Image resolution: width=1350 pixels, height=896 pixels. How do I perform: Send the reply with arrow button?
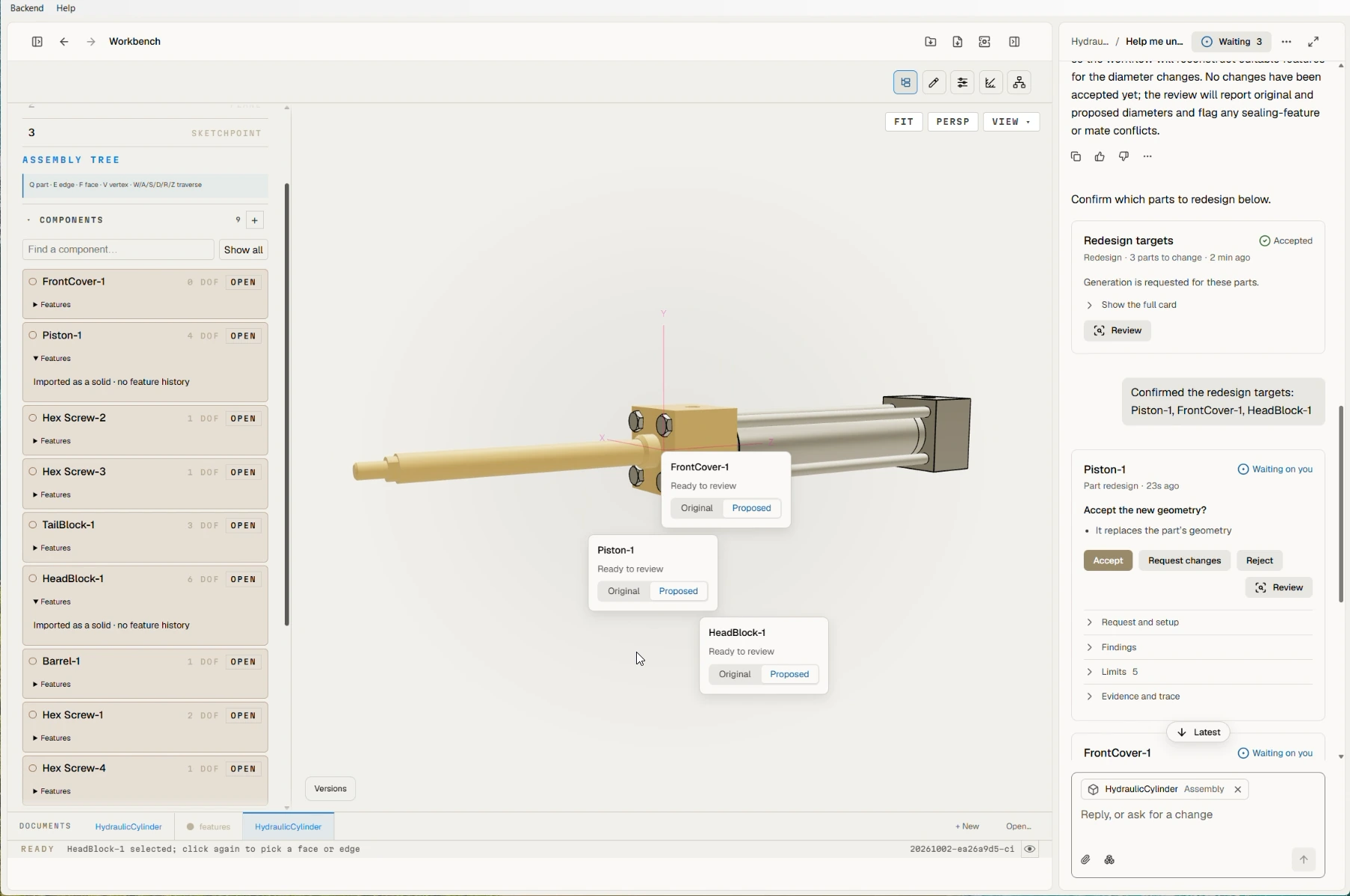1304,859
